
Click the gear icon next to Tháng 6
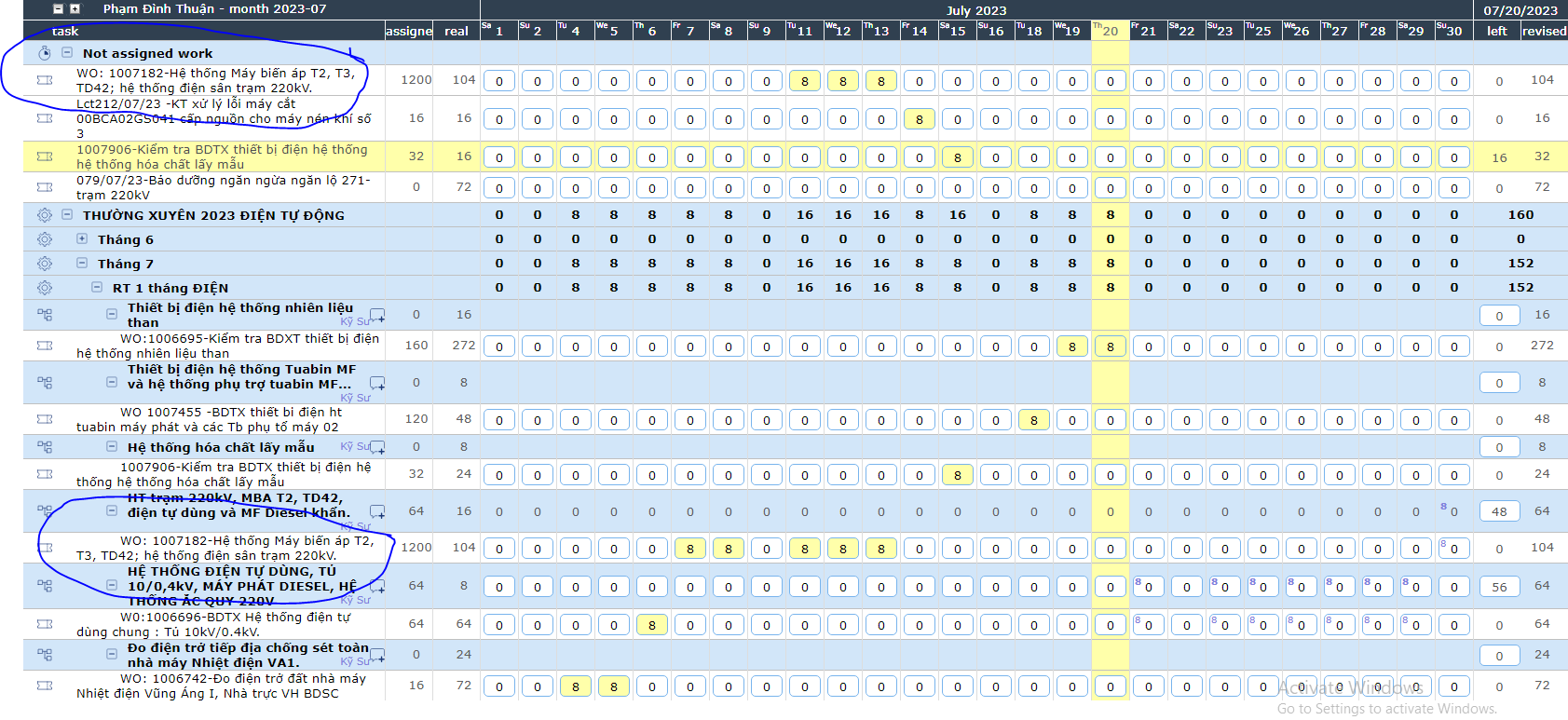pos(44,239)
